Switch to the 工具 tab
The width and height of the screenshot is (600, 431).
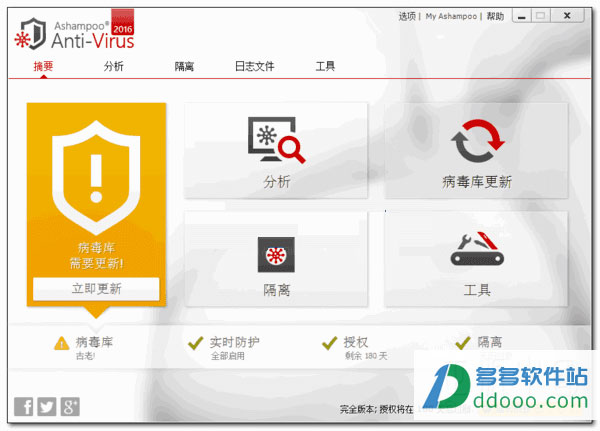tap(325, 66)
